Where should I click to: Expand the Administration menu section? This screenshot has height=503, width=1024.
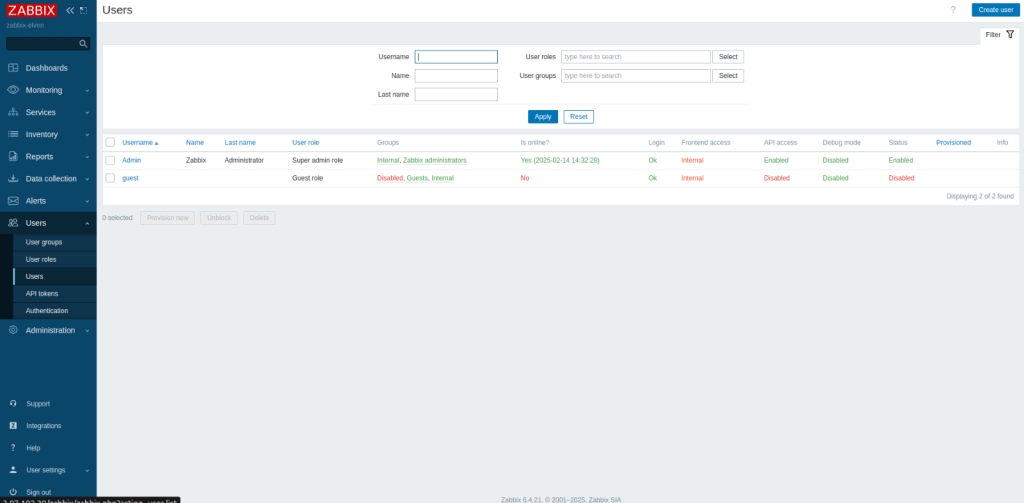[48, 330]
